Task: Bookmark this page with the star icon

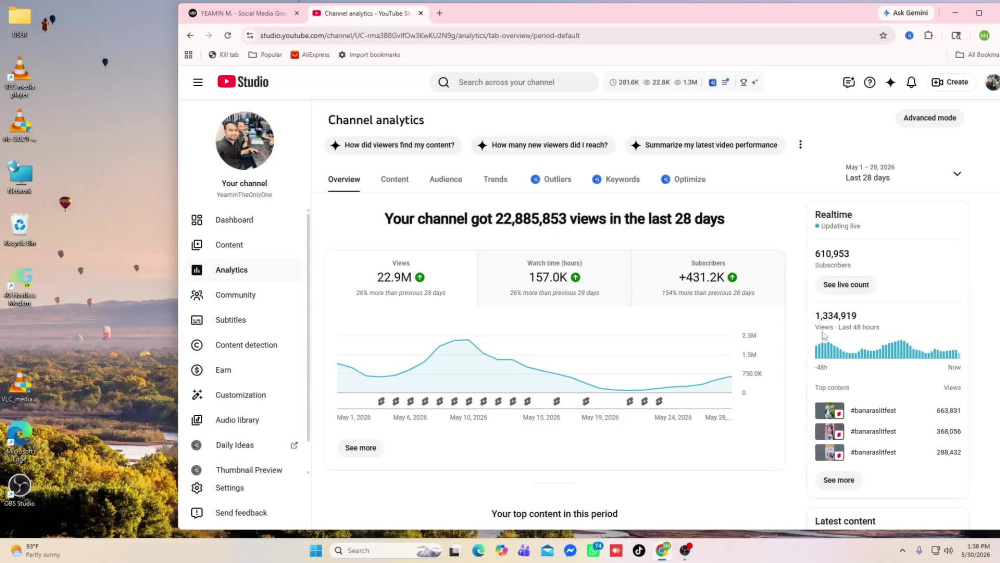Action: (x=883, y=36)
